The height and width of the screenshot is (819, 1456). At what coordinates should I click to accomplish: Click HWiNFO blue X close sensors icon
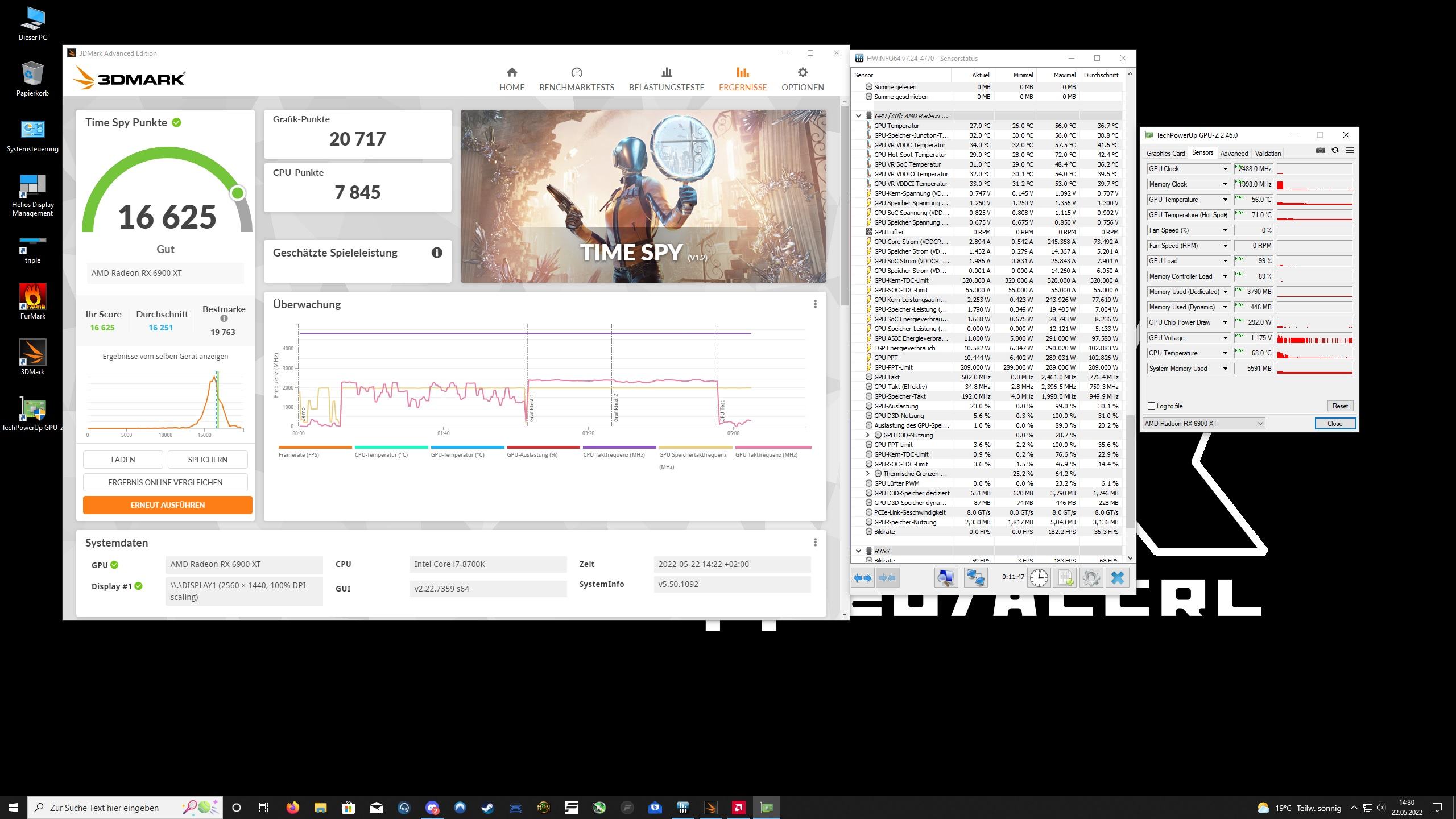point(1118,578)
